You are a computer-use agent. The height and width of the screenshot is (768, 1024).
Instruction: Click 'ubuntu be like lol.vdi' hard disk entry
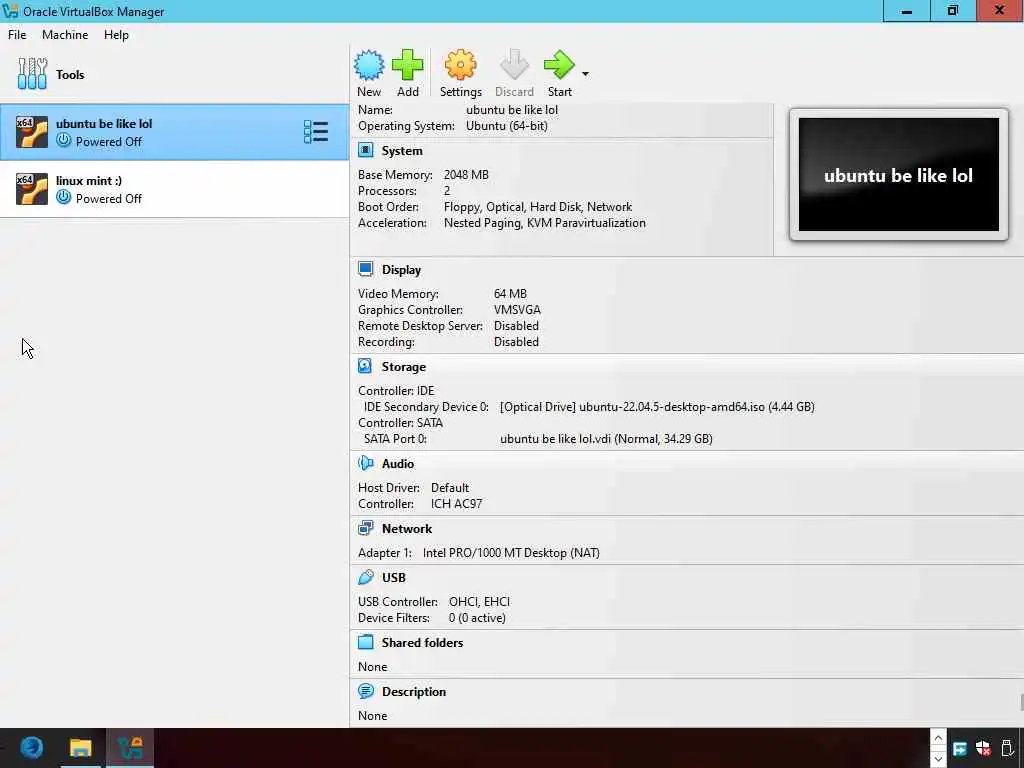pyautogui.click(x=606, y=439)
